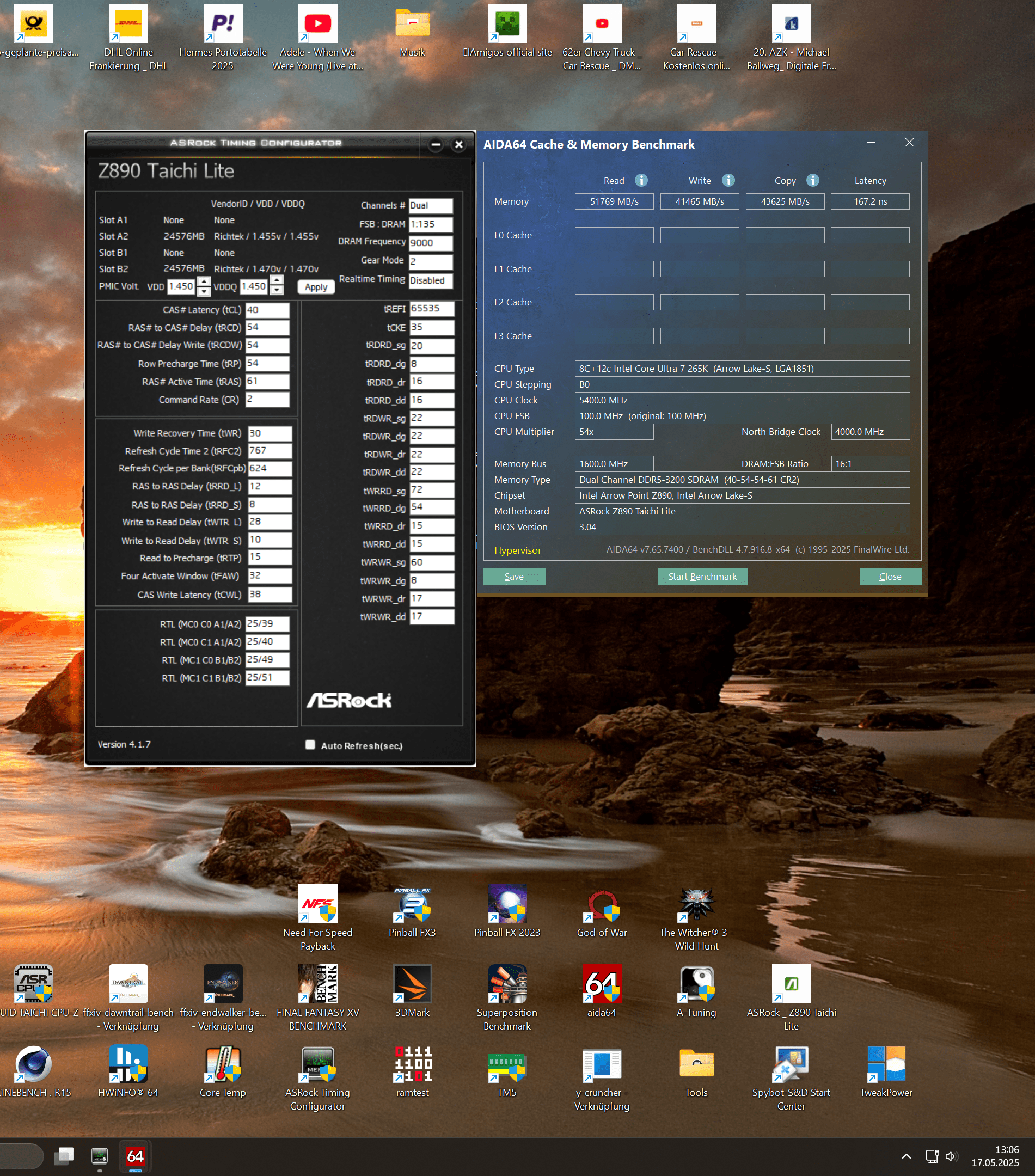Image resolution: width=1035 pixels, height=1176 pixels.
Task: Open the Musik folder on desktop
Action: pyautogui.click(x=412, y=24)
